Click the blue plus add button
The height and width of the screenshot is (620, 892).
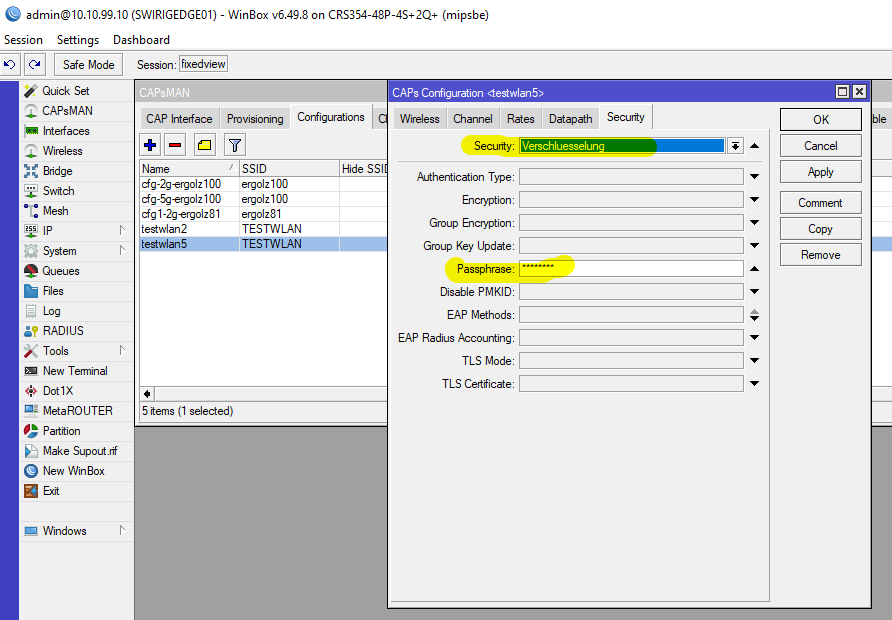point(151,145)
